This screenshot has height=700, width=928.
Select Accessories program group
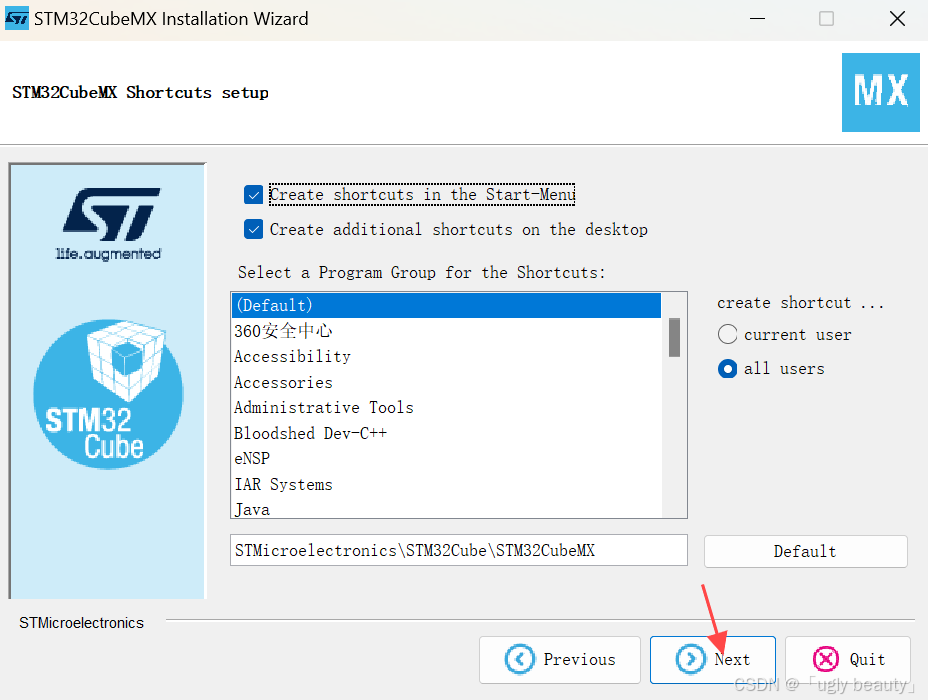click(x=446, y=382)
